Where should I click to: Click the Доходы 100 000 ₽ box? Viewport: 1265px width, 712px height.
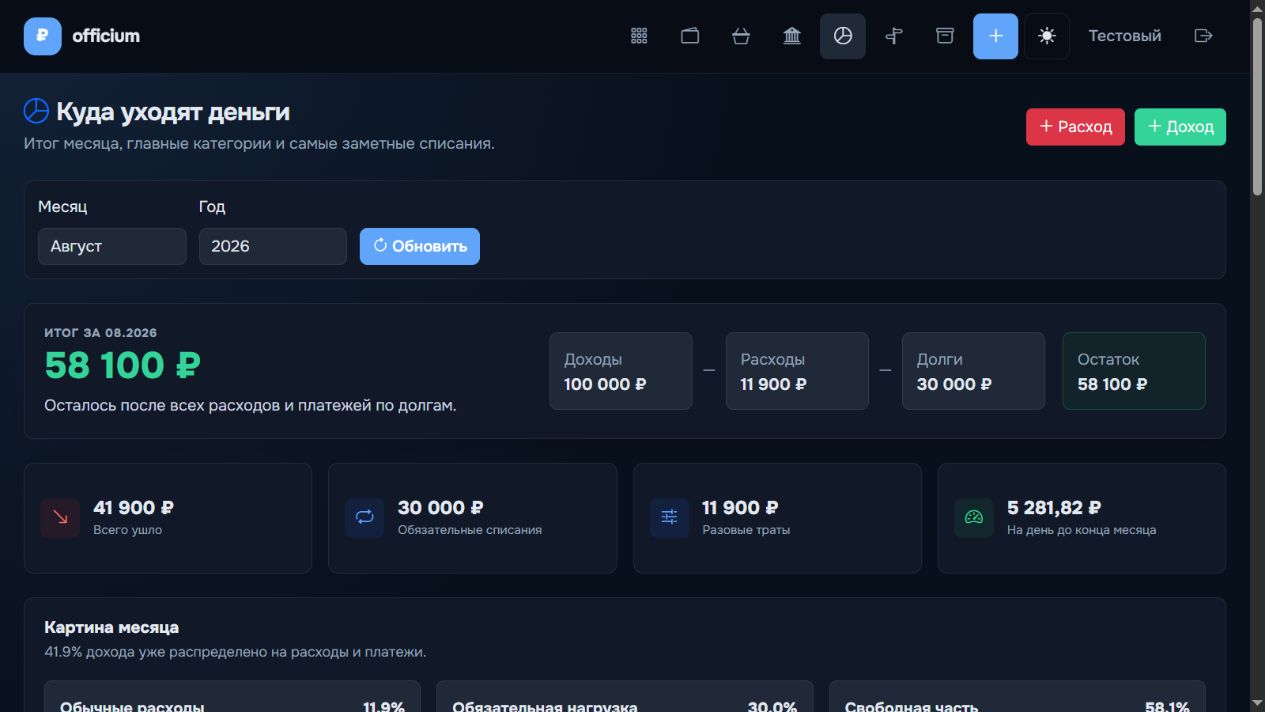click(x=621, y=371)
